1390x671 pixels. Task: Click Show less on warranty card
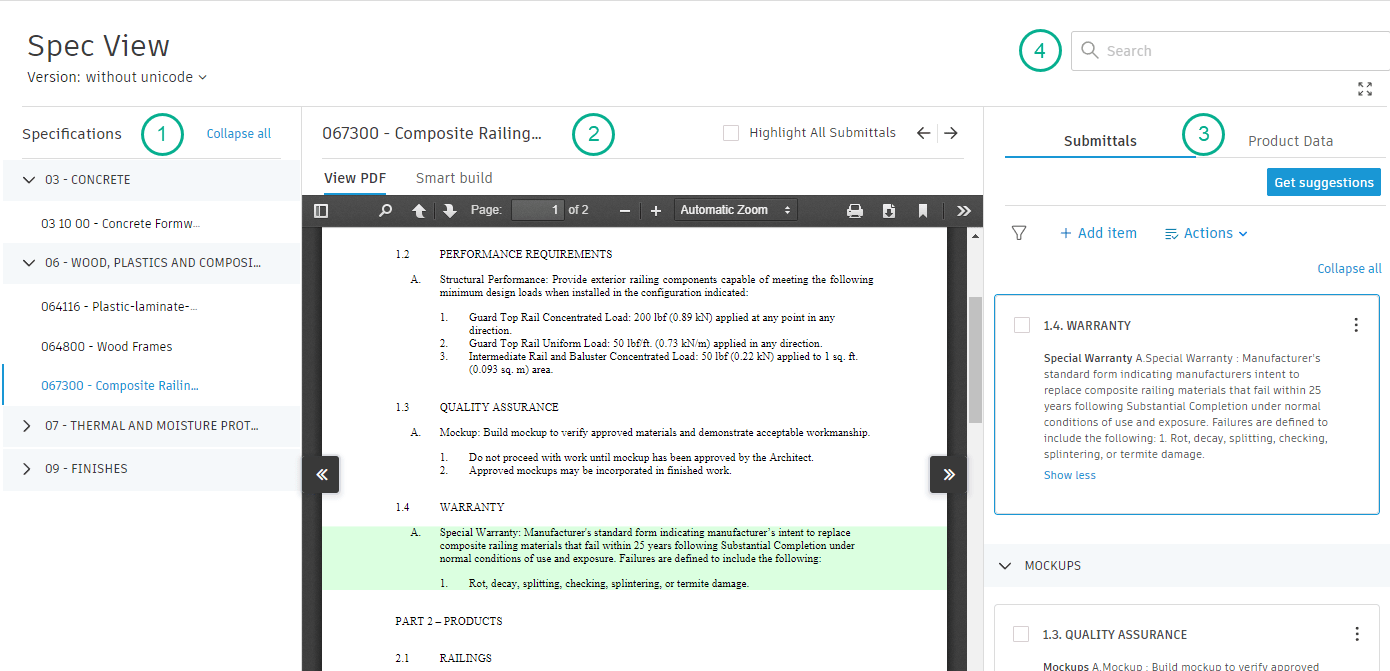pos(1070,475)
